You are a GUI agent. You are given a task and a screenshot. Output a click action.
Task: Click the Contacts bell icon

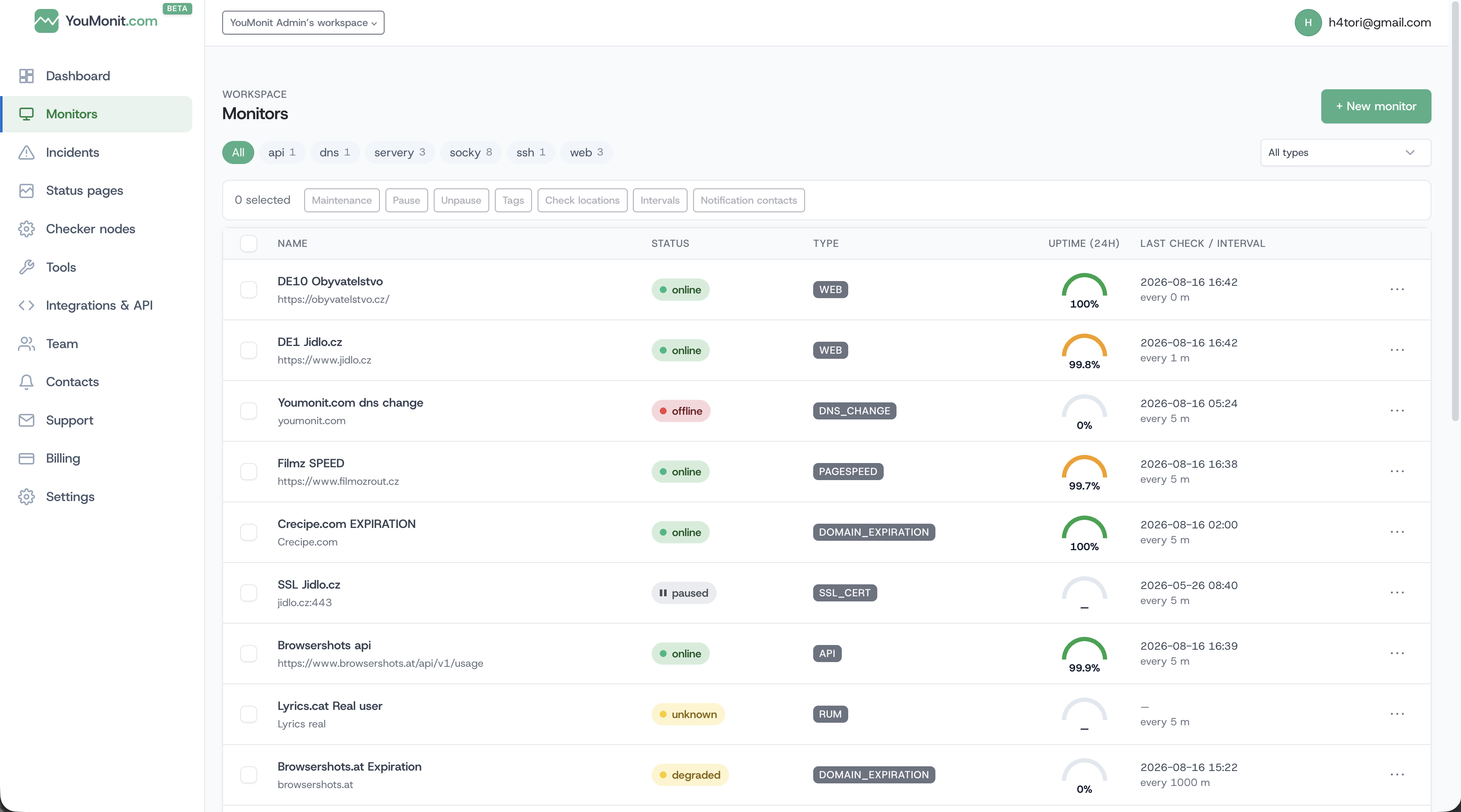26,381
